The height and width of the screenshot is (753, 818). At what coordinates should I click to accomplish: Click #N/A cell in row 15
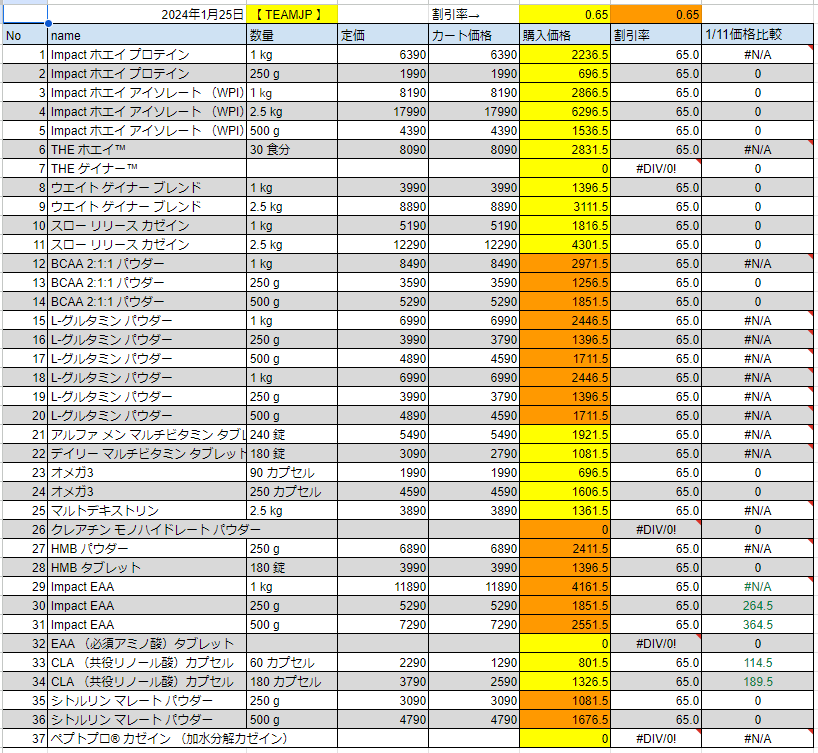(757, 320)
